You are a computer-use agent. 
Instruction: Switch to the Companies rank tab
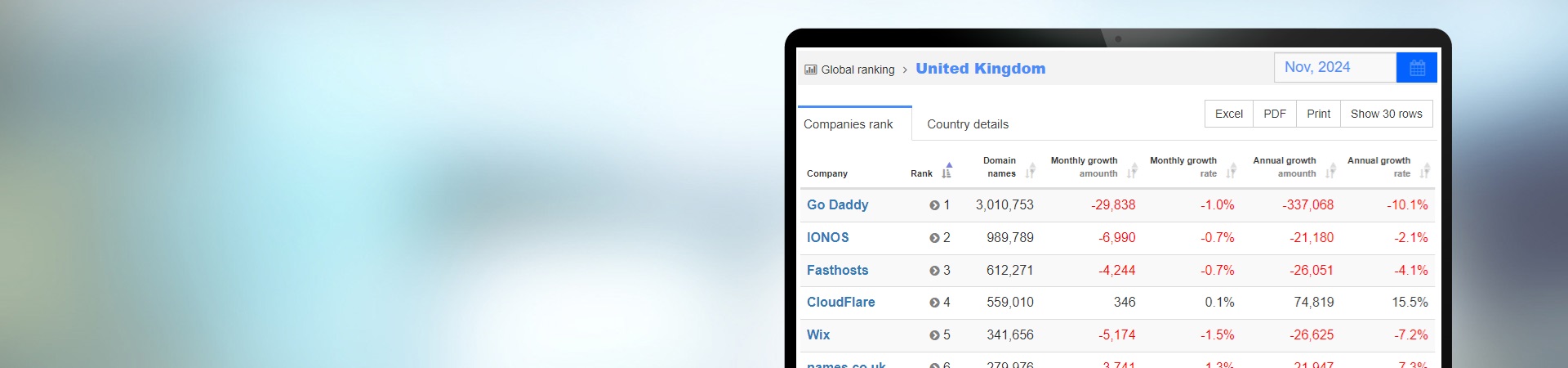tap(854, 123)
